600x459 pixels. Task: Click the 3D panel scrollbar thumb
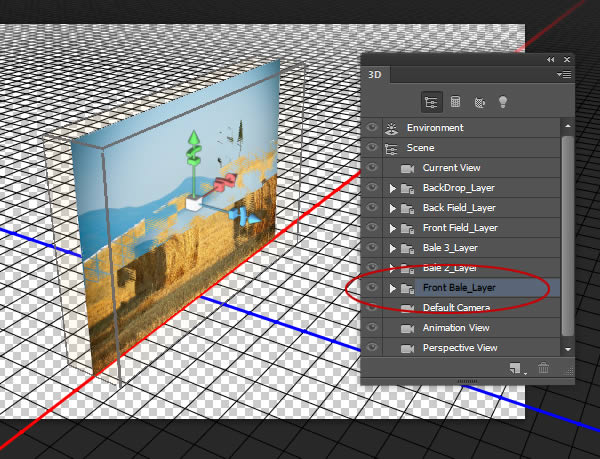coord(568,236)
